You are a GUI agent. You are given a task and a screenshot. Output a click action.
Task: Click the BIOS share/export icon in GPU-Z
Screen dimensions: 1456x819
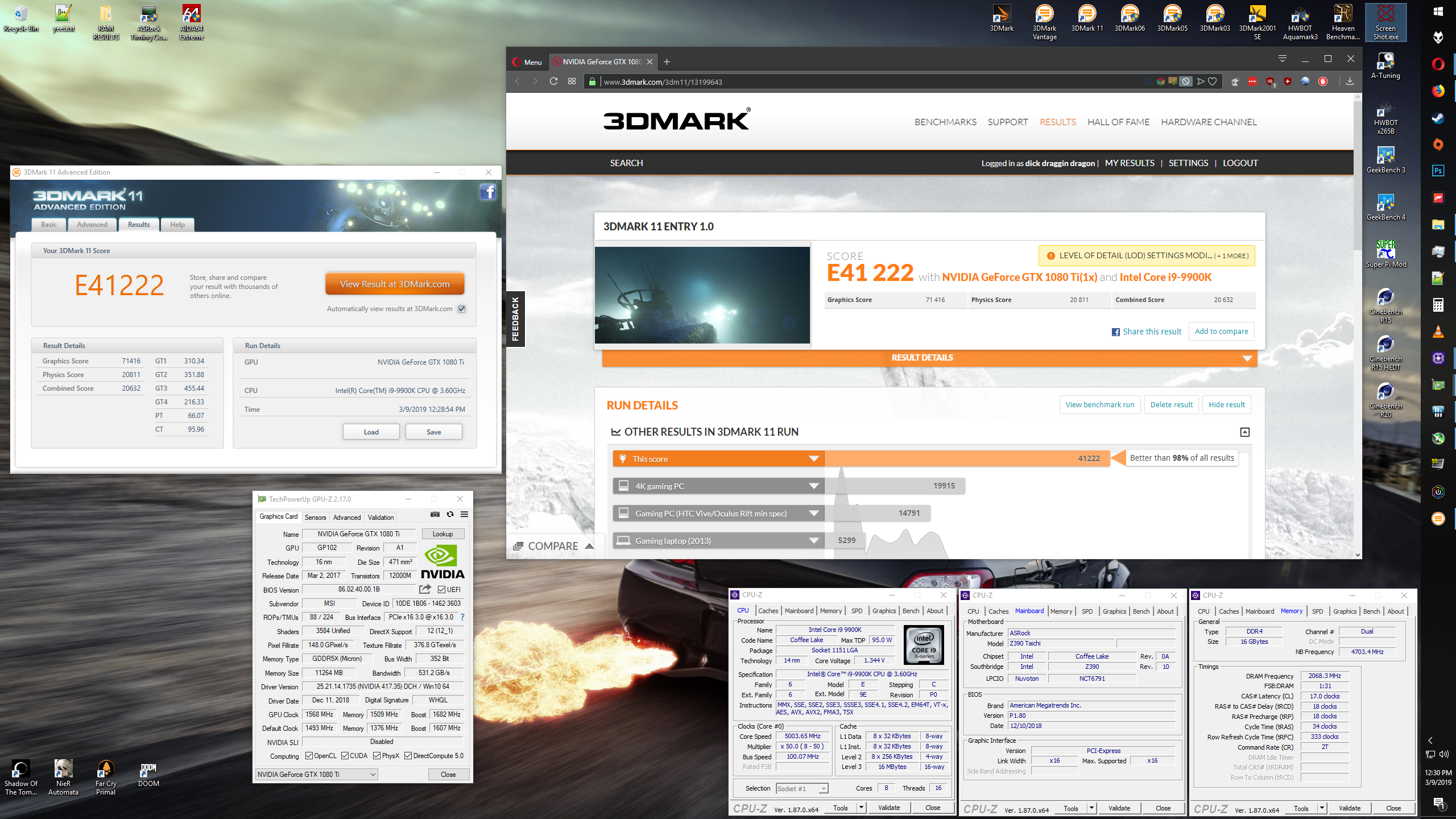click(x=425, y=589)
